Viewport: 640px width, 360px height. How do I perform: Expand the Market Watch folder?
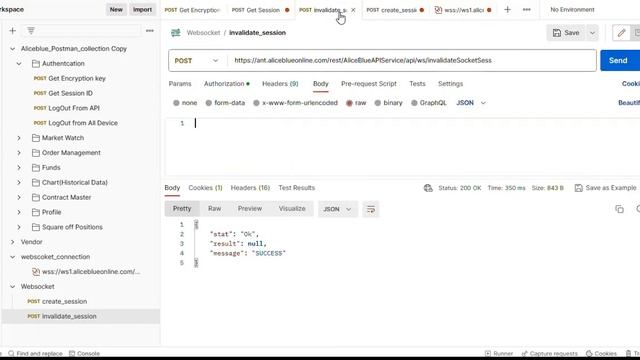[19, 138]
